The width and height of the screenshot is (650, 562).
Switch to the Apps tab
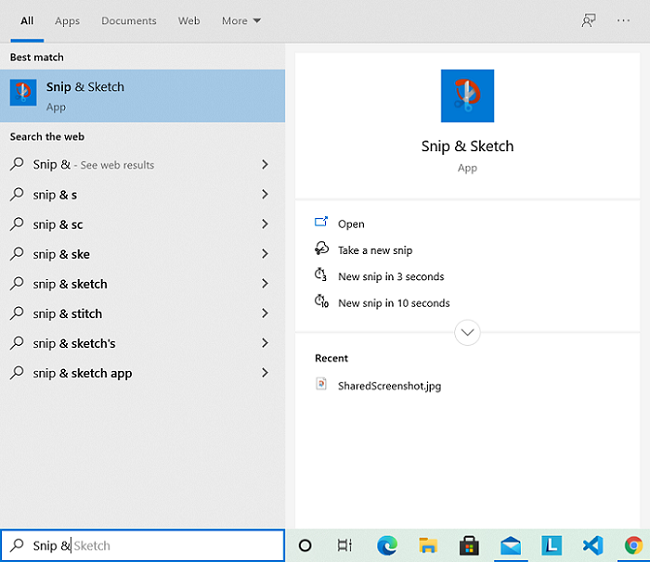pos(67,21)
